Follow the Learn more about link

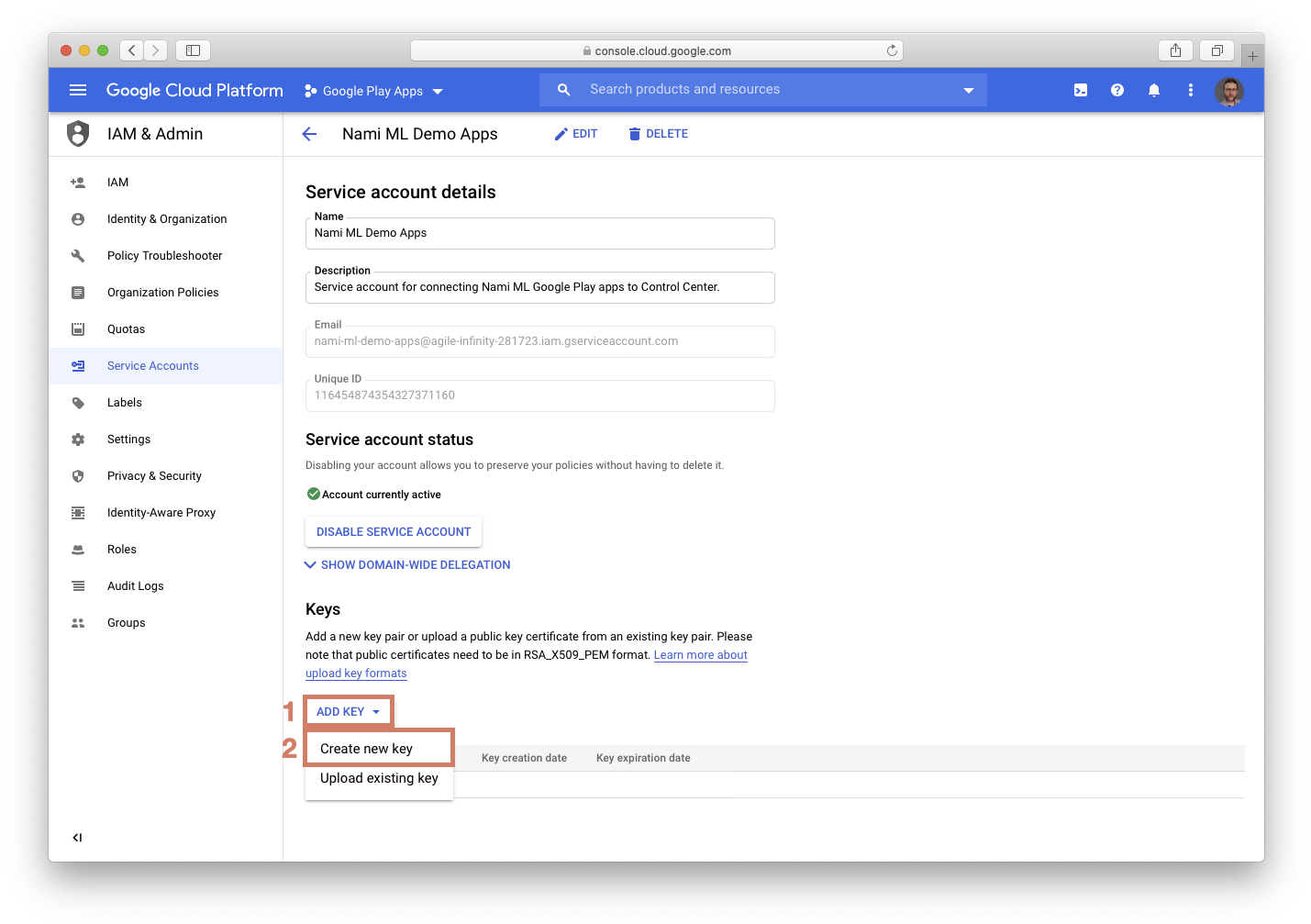(x=700, y=655)
